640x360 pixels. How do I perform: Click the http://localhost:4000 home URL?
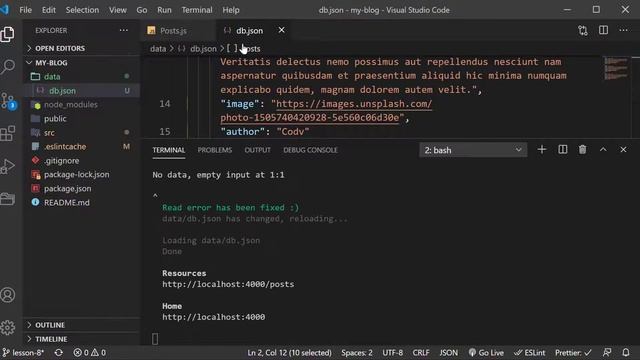pyautogui.click(x=213, y=317)
